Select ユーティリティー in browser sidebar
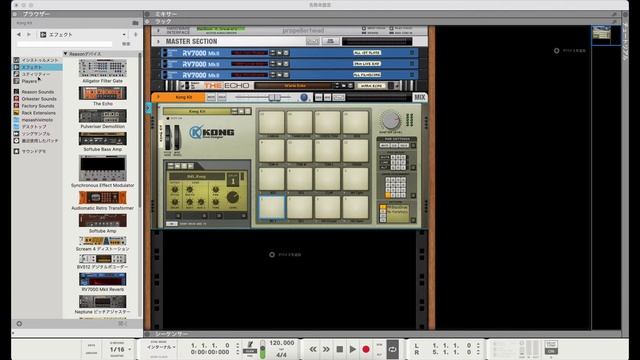Screen dimensions: 640x360 pyautogui.click(x=37, y=74)
